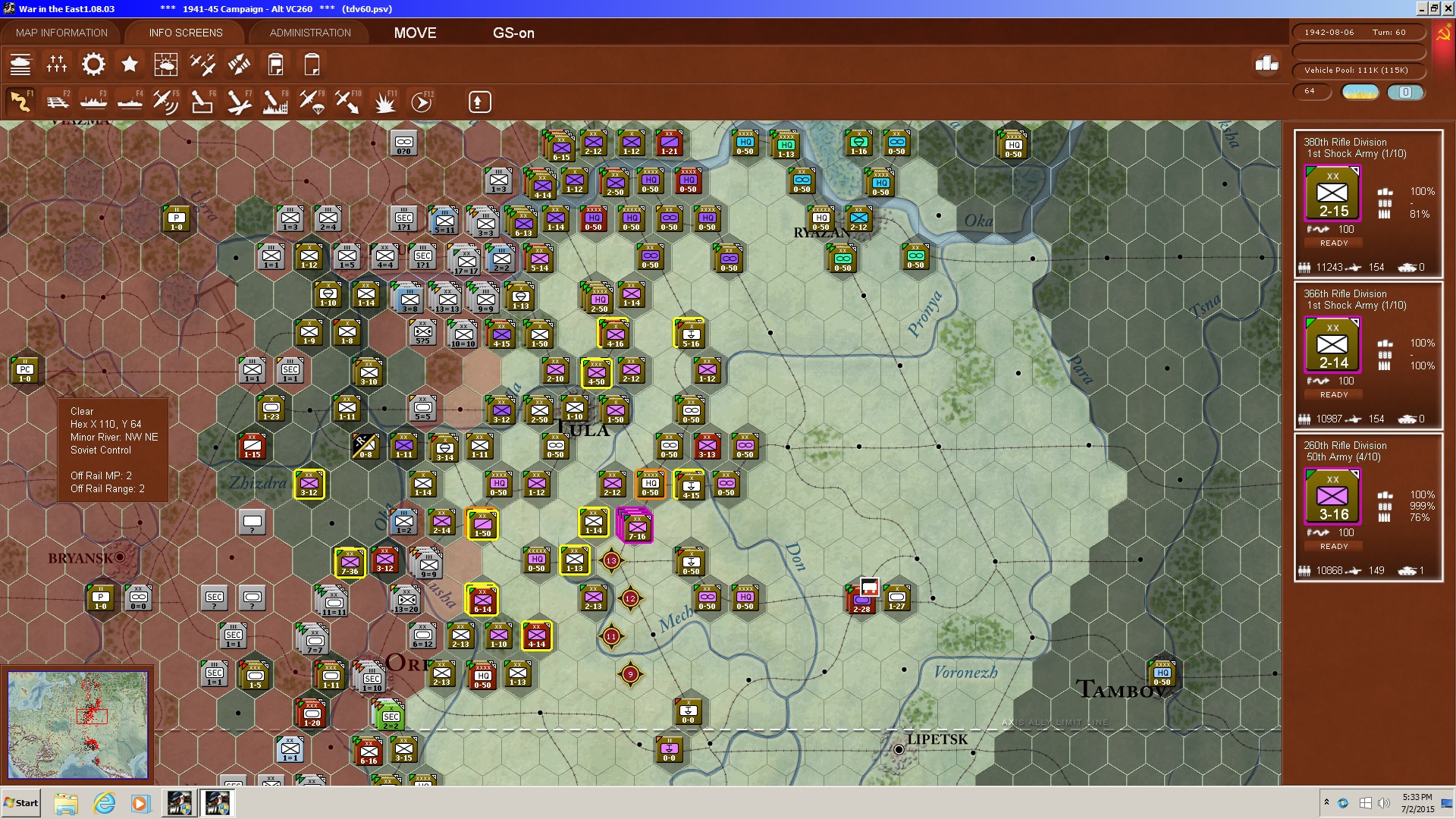Click the Soviet hammer and sickle flag
The image size is (1456, 819).
(1444, 34)
